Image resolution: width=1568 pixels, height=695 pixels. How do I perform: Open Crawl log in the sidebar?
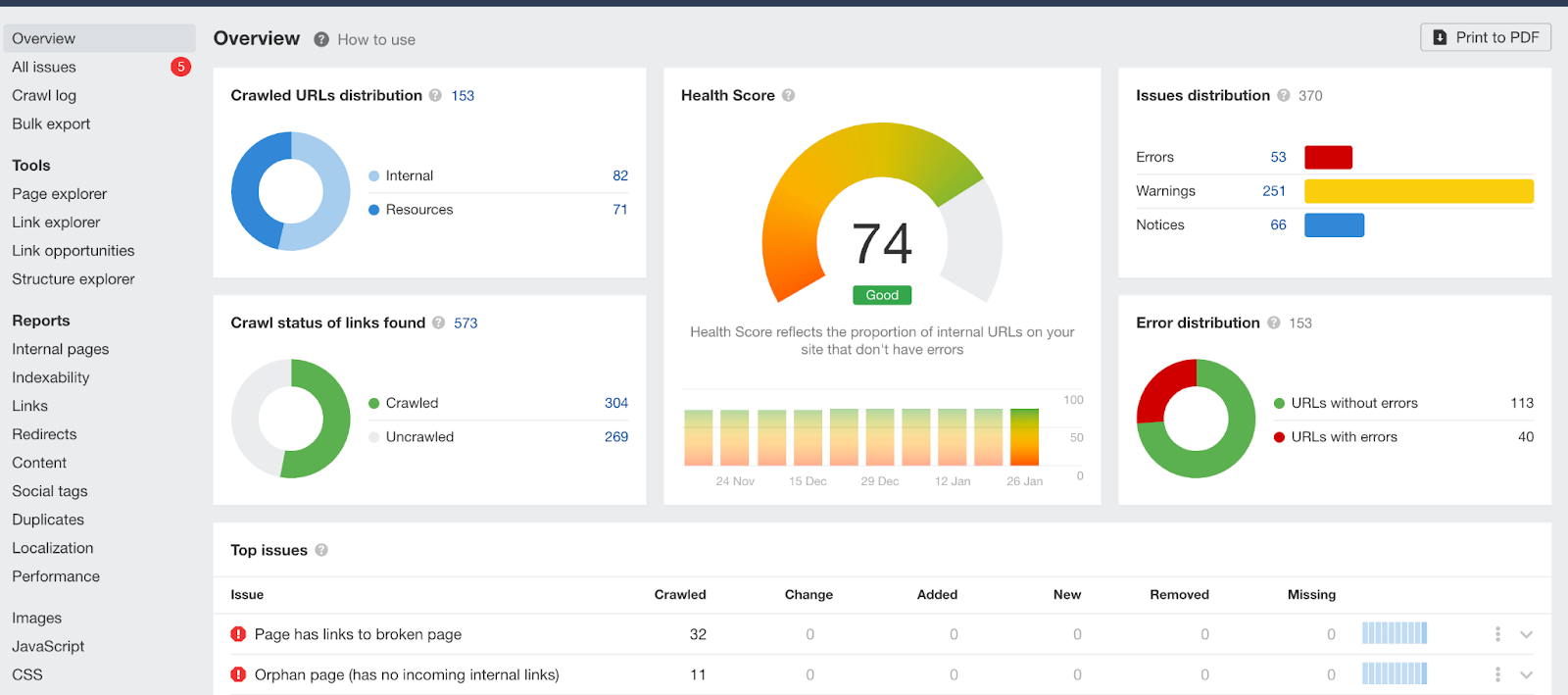coord(44,95)
